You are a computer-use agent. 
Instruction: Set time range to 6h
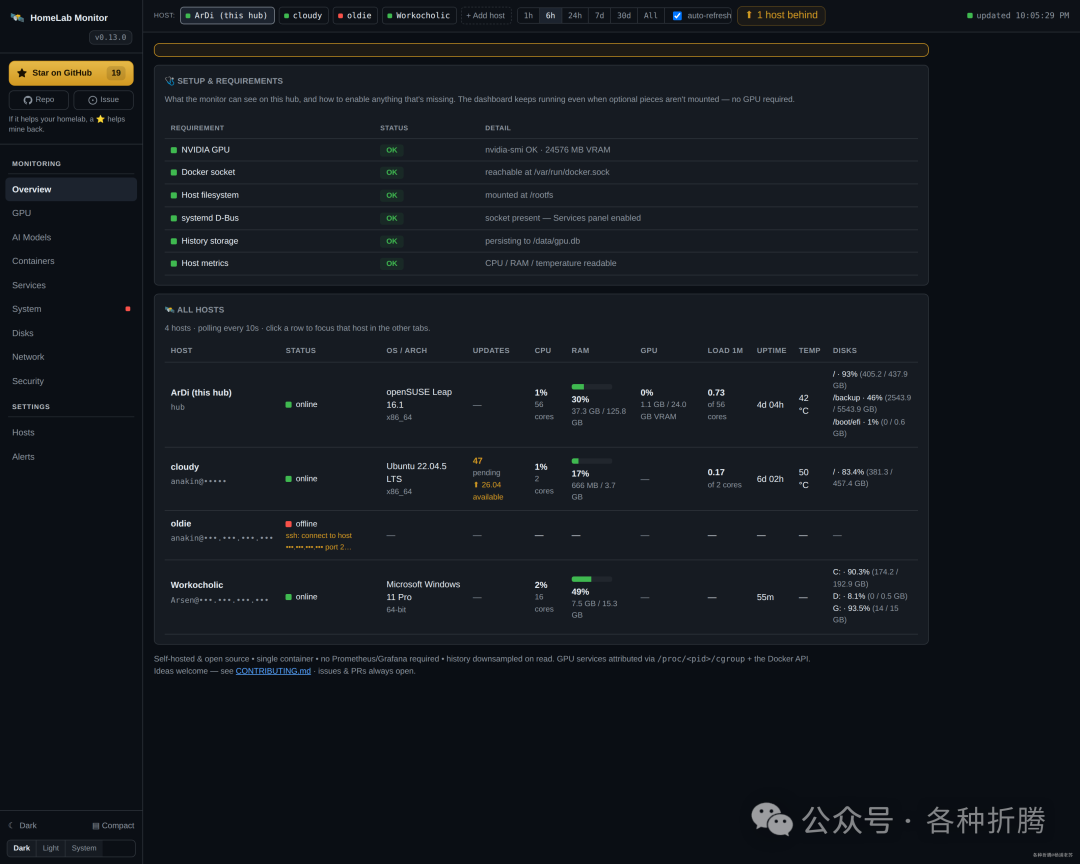550,15
